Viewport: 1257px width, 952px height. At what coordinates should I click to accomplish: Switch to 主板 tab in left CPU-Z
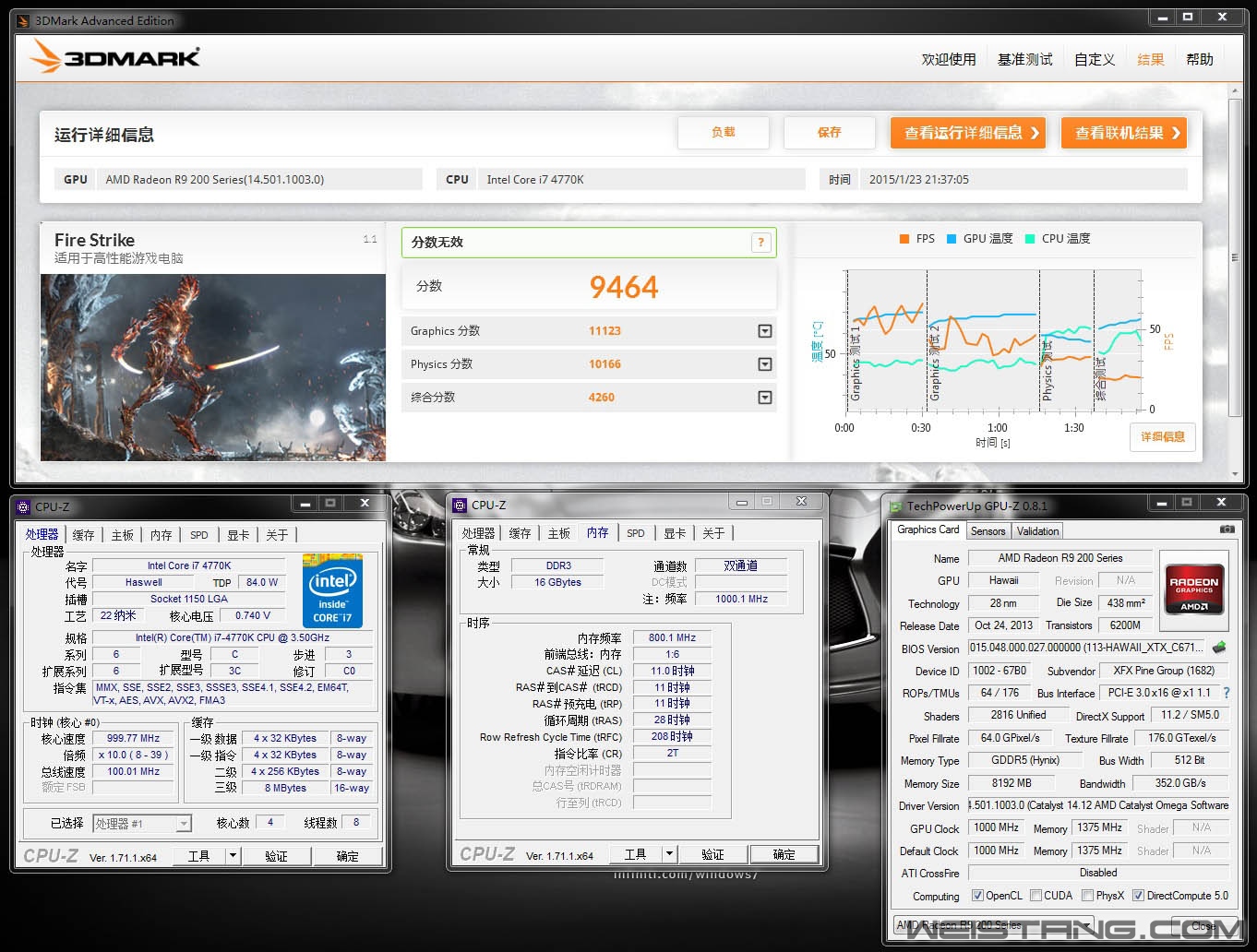123,535
